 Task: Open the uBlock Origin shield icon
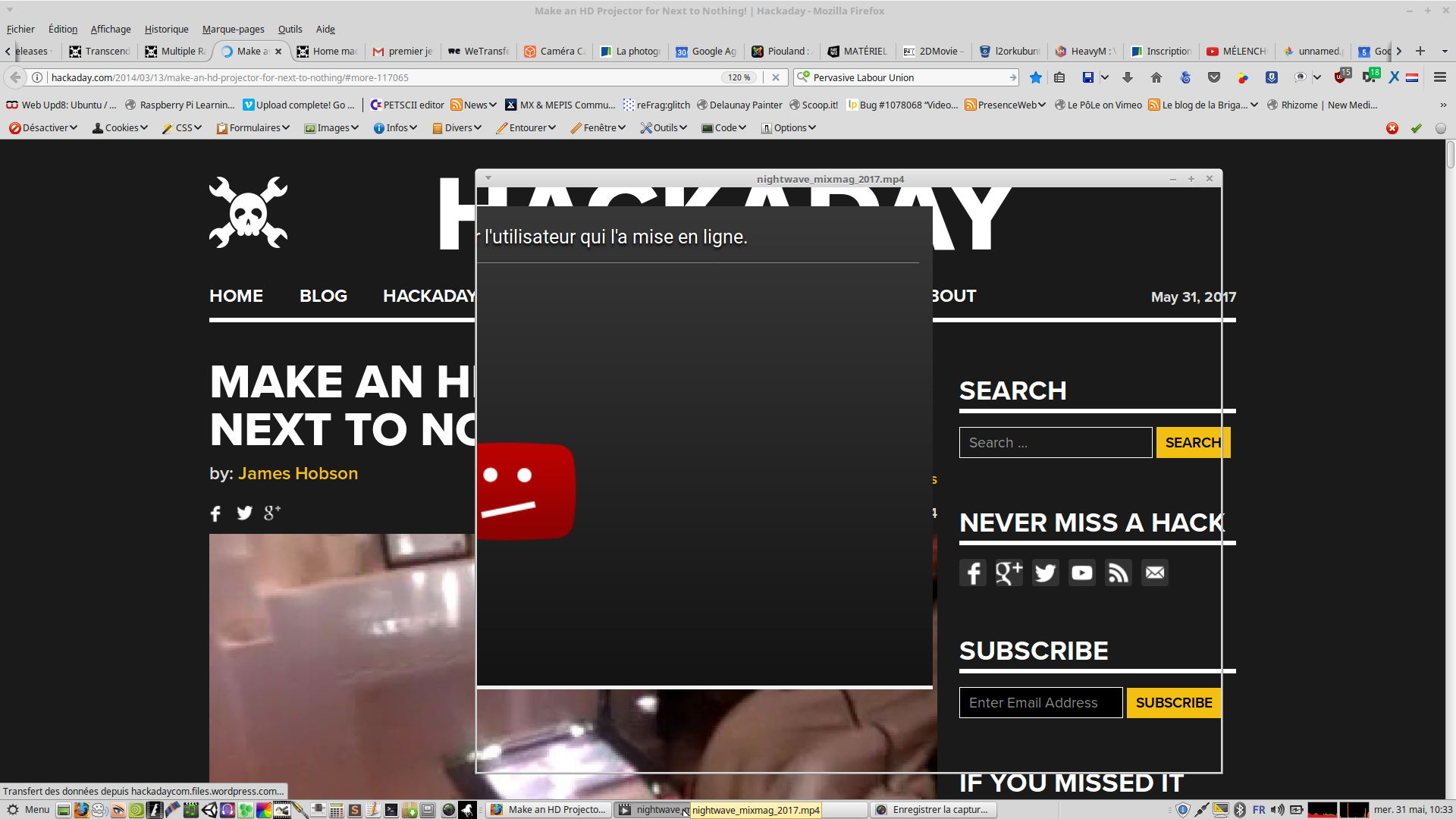1340,77
